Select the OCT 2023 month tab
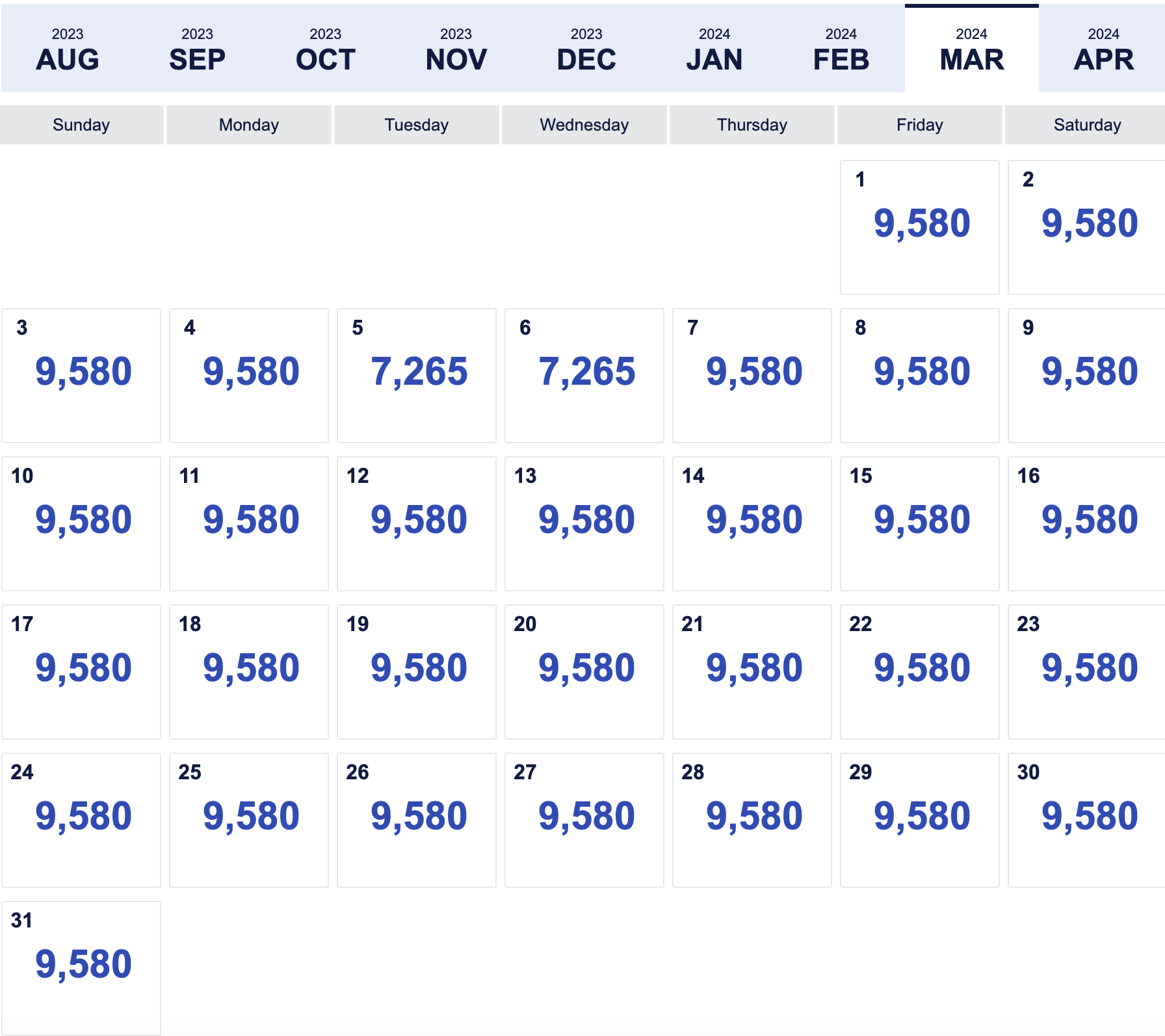1165x1036 pixels. 326,49
